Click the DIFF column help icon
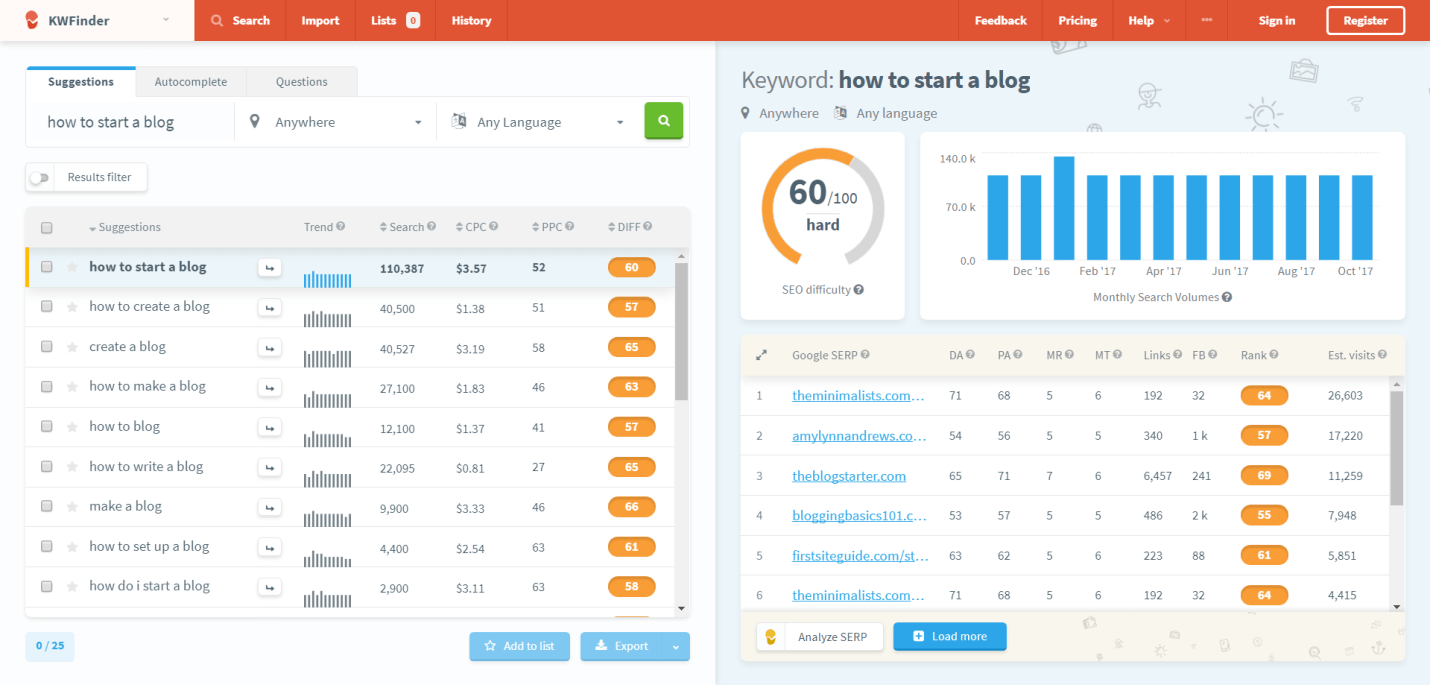 [649, 227]
